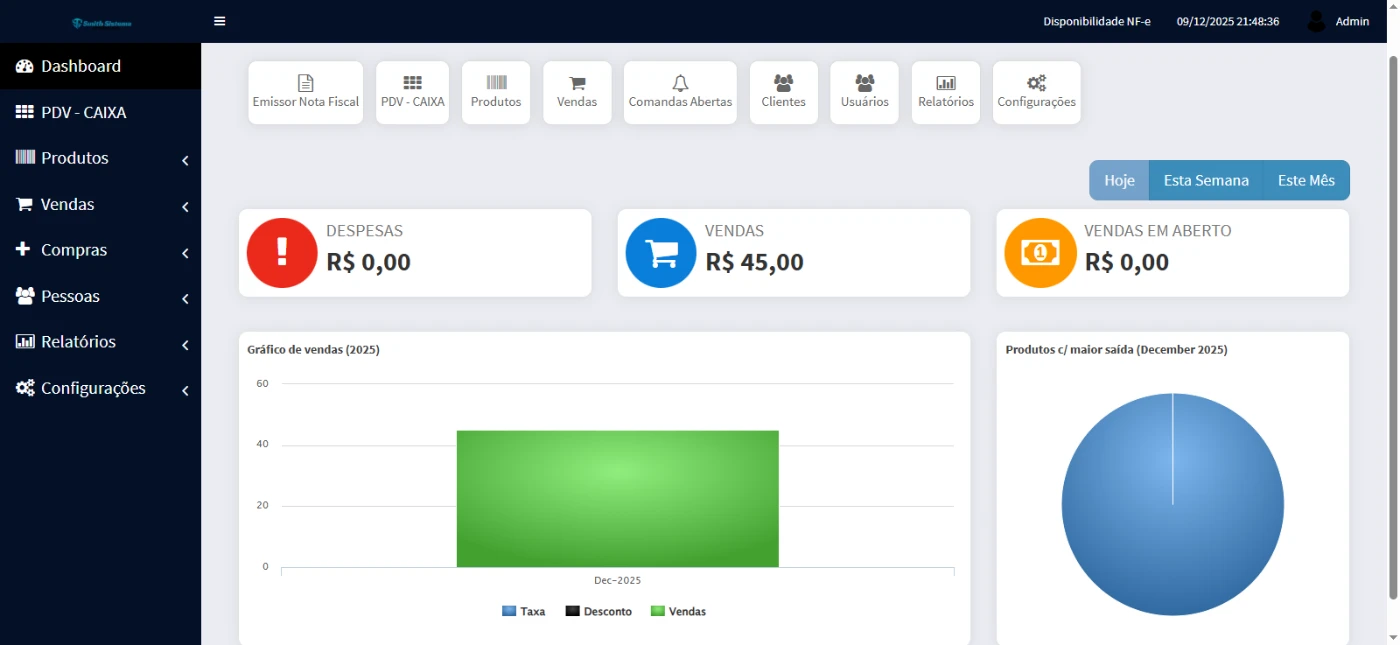The height and width of the screenshot is (645, 1400).
Task: Open Configurações gears shortcut tile
Action: pyautogui.click(x=1036, y=92)
